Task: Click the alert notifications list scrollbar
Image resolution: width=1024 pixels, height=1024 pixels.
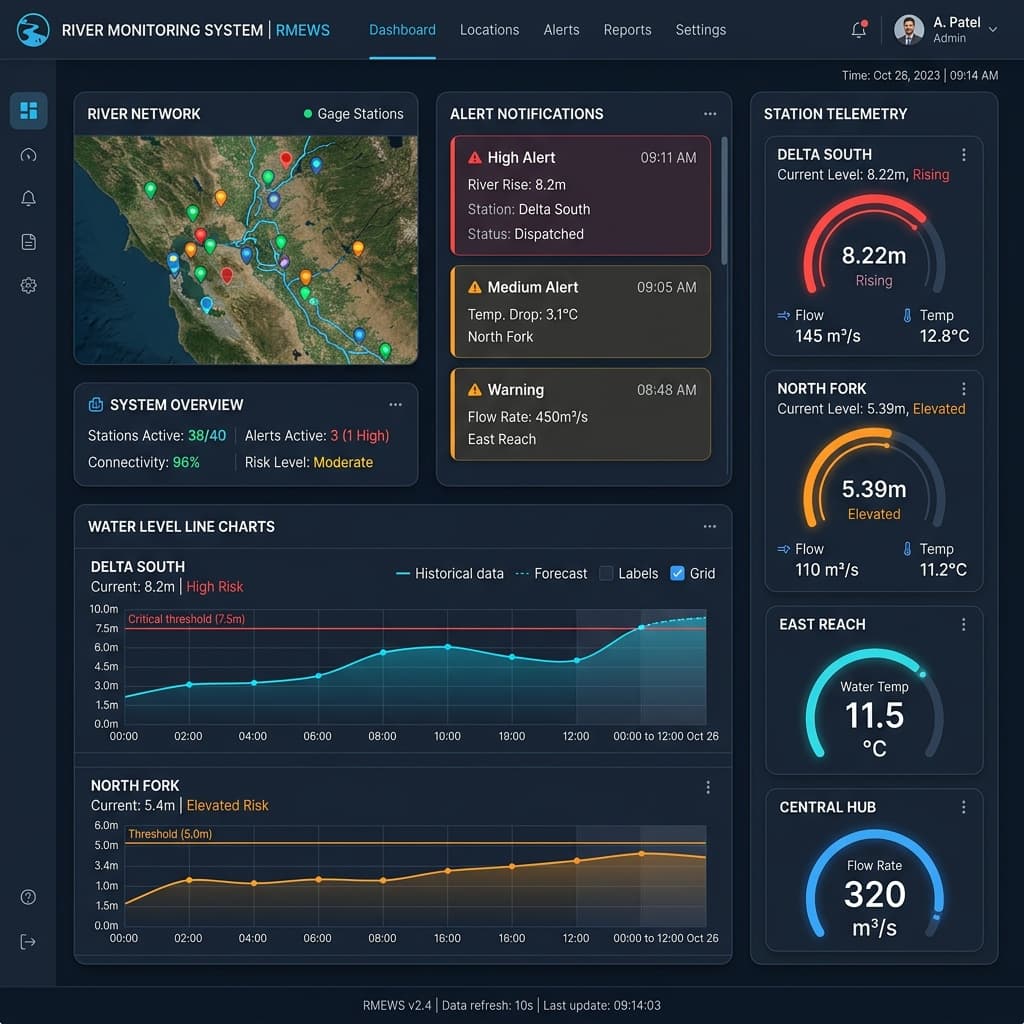Action: (x=724, y=200)
